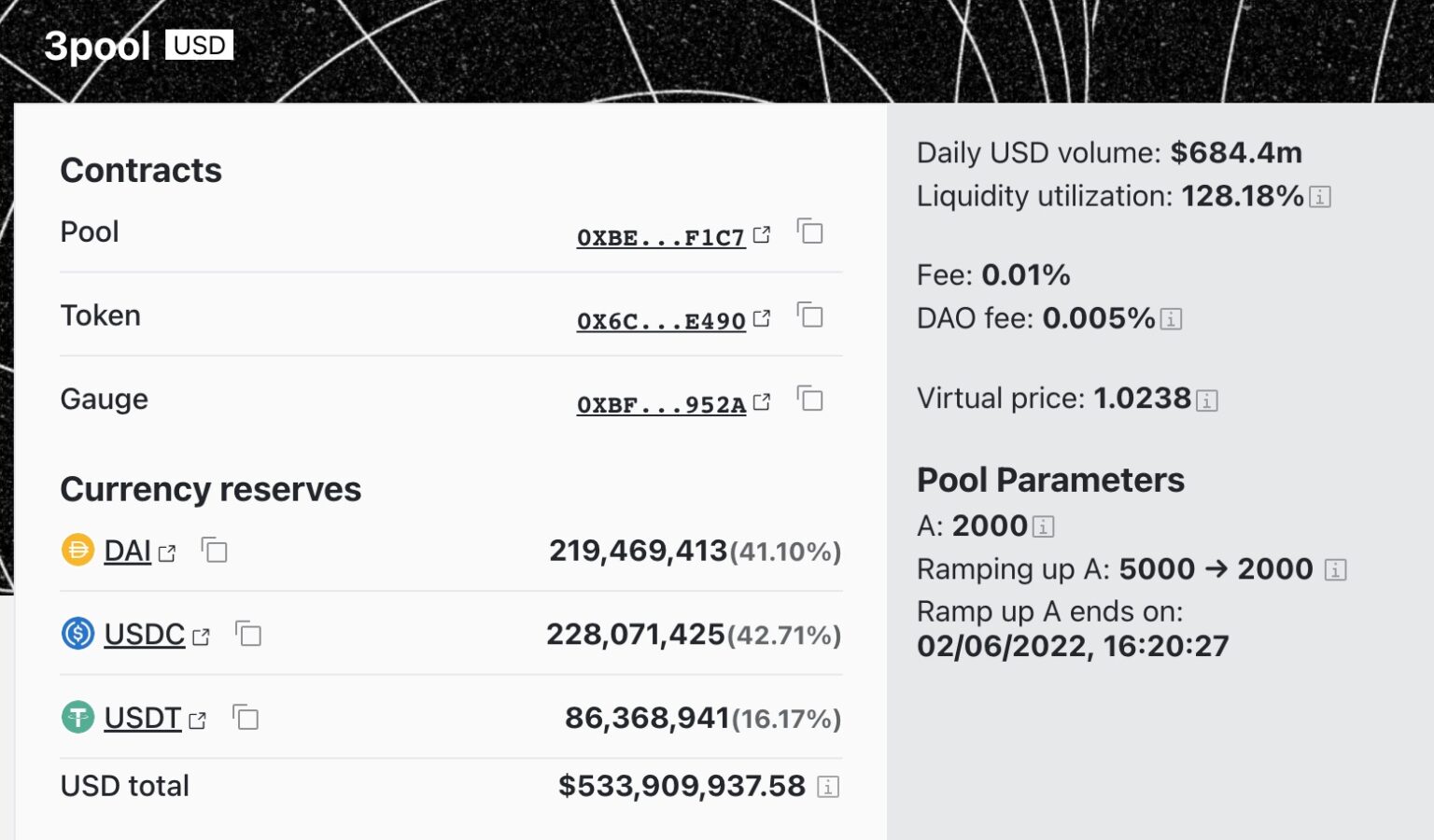Copy the Gauge contract address
Image resolution: width=1434 pixels, height=840 pixels.
(811, 399)
